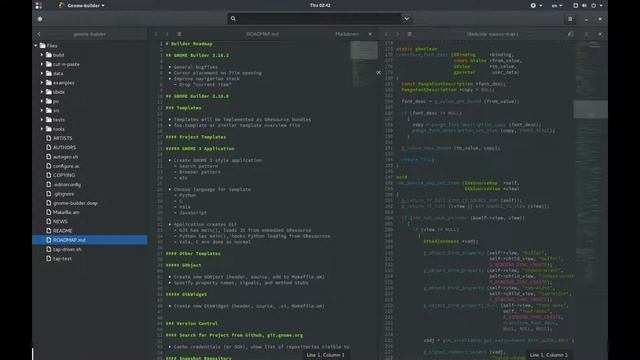640x360 pixels.
Task: Close the ROADMAP.md document view
Action: (370, 34)
